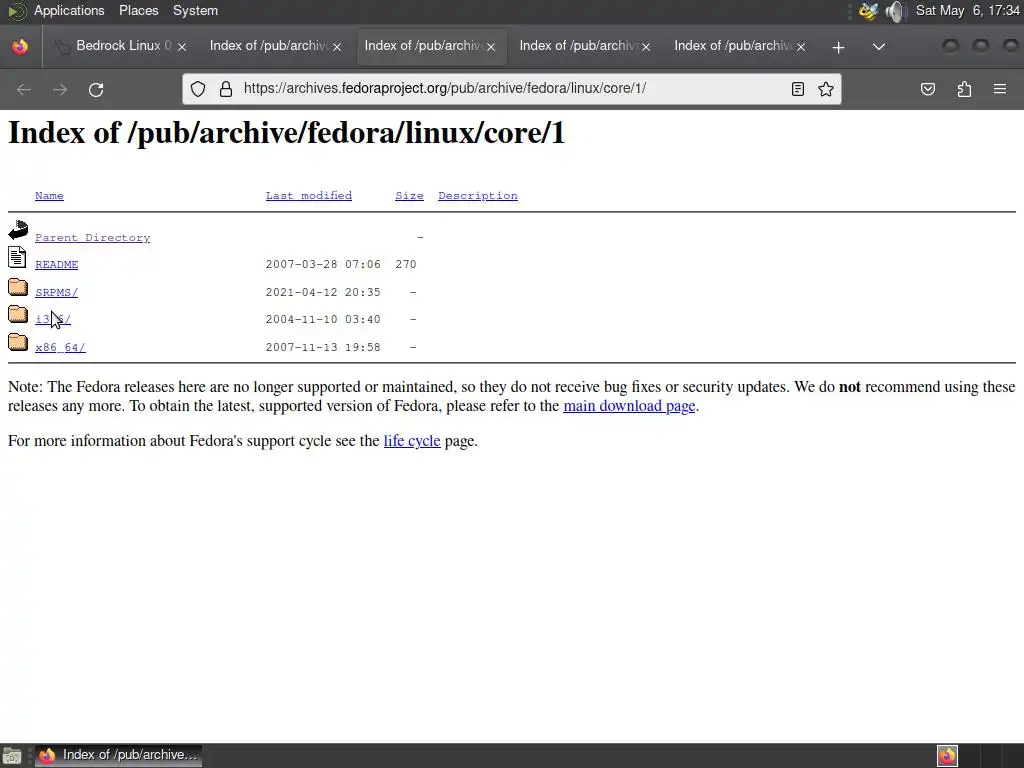This screenshot has height=768, width=1024.
Task: Switch to fourth tab Index of /pub/archive
Action: [x=577, y=46]
